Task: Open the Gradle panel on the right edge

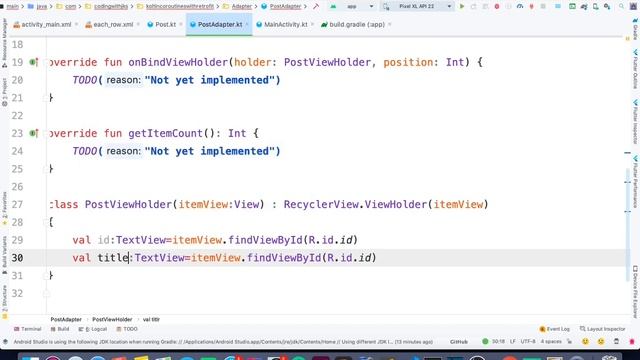Action: point(636,29)
